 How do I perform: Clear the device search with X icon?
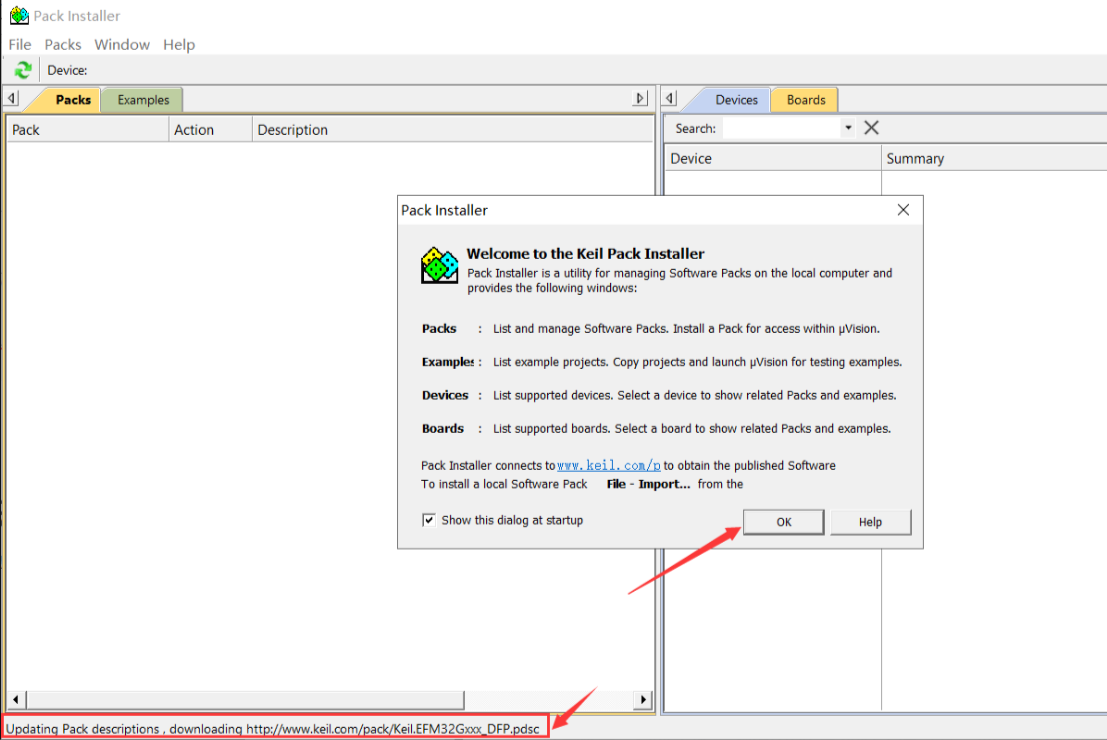pos(871,128)
